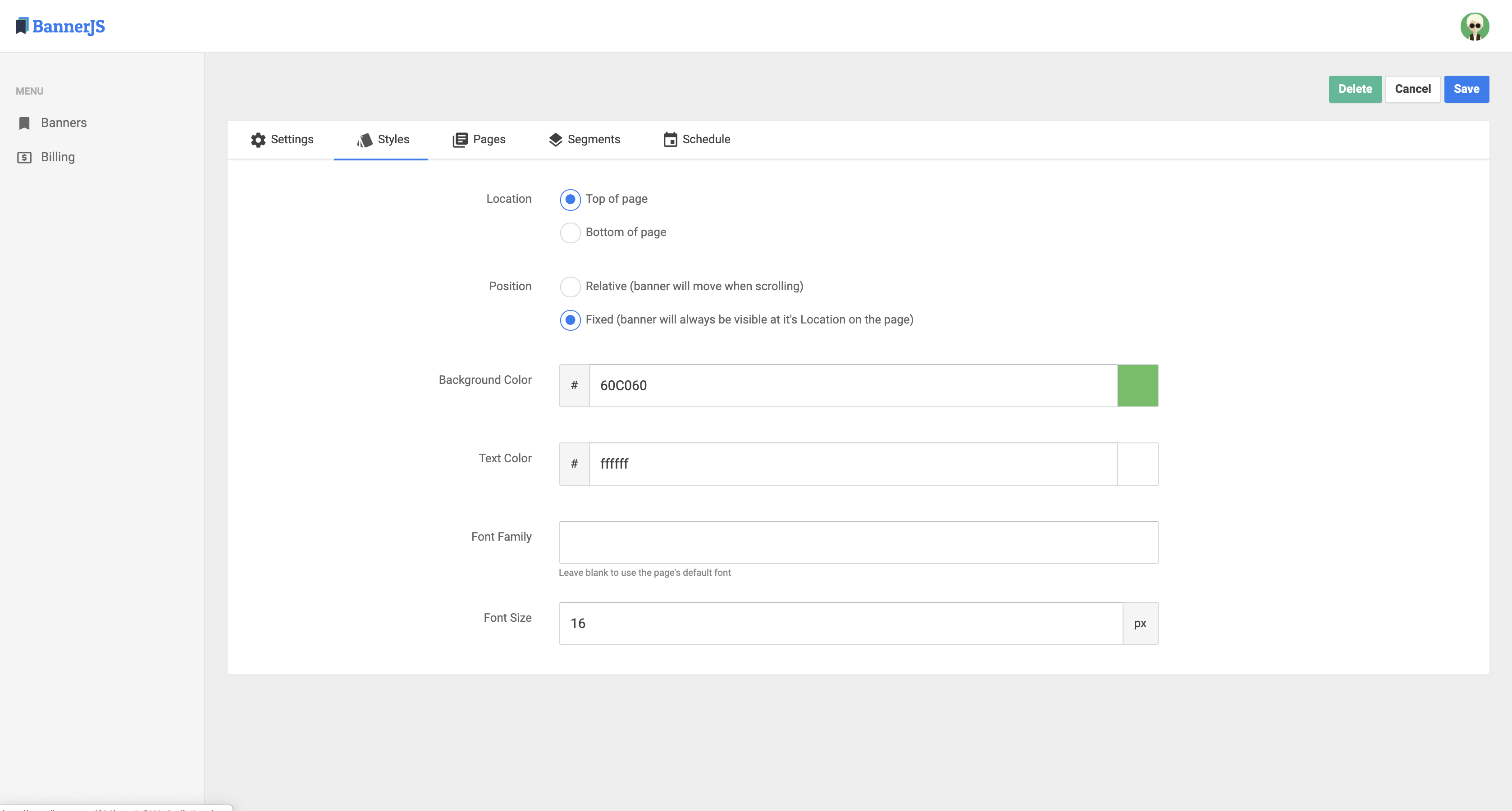This screenshot has height=811, width=1512.
Task: Select the Top of page location option
Action: [570, 200]
